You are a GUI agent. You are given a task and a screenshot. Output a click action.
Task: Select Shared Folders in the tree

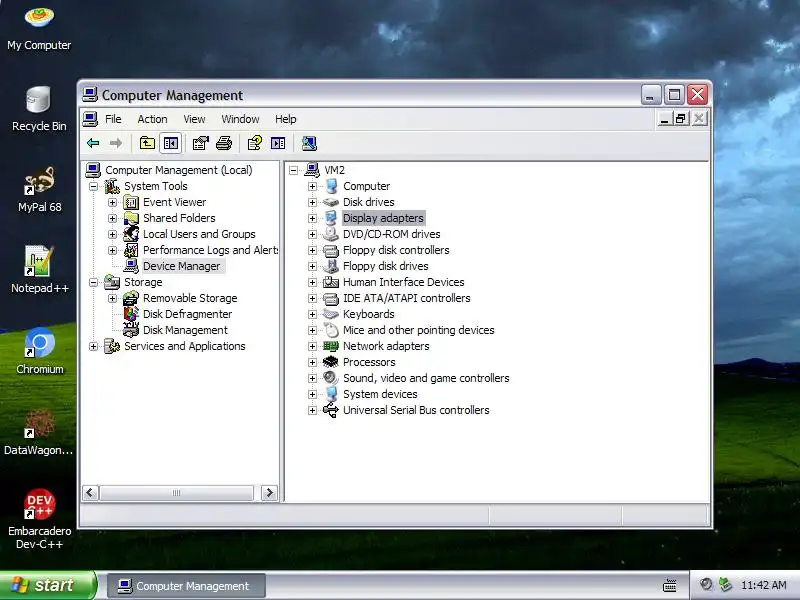[179, 218]
